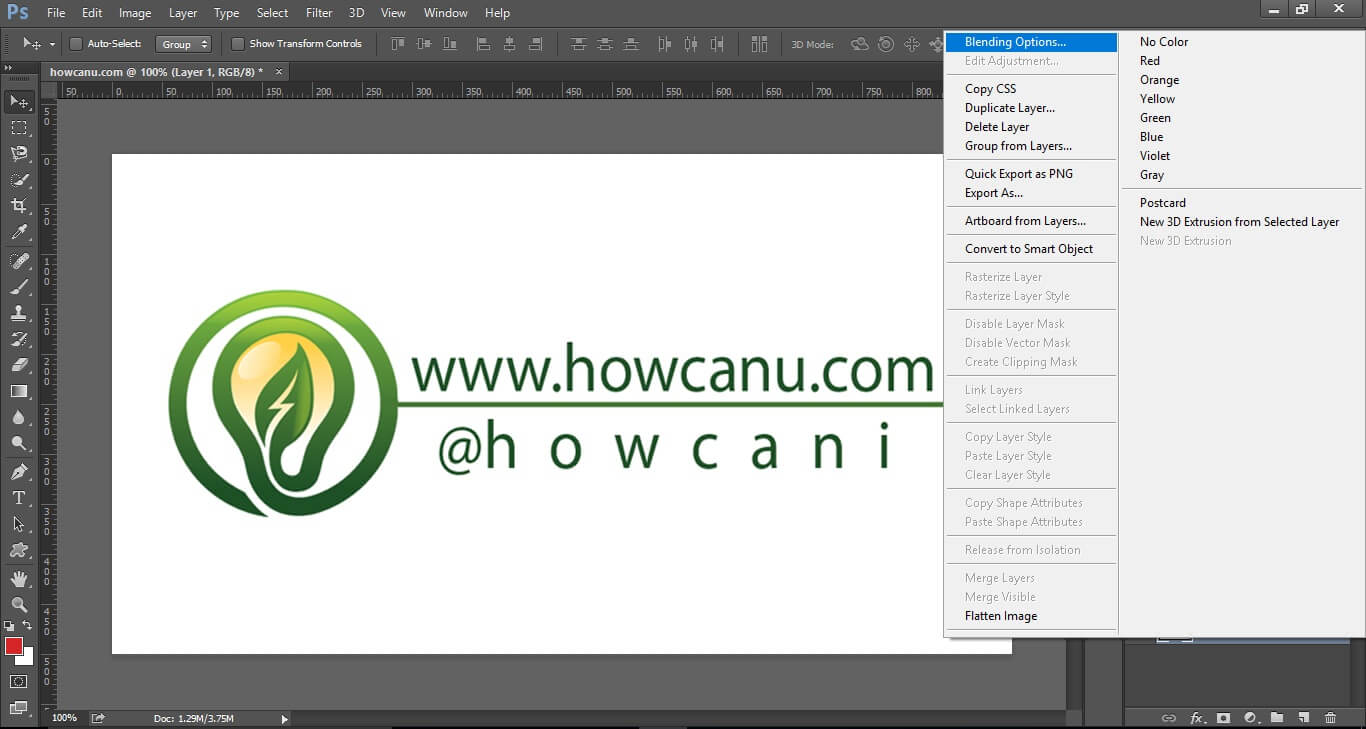The width and height of the screenshot is (1366, 729).
Task: Select the Brush tool
Action: 19,287
